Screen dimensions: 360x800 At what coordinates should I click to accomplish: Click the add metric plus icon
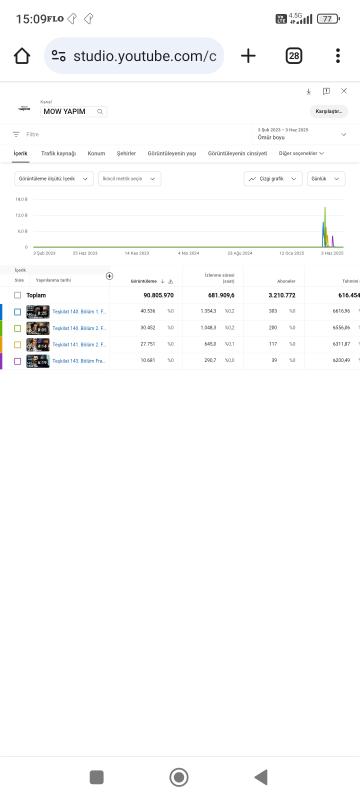point(110,276)
